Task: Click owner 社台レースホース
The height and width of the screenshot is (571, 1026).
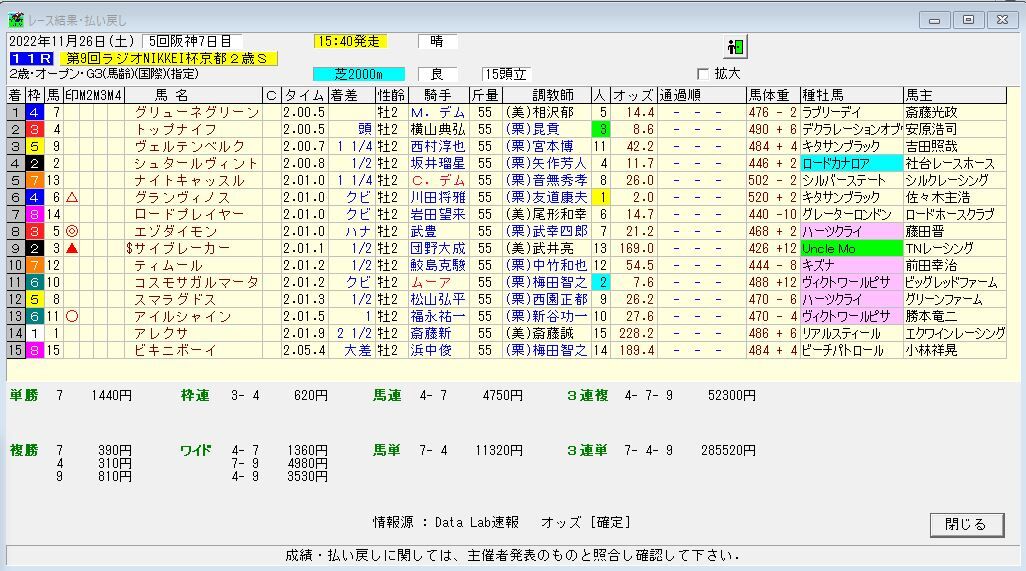Action: pyautogui.click(x=950, y=164)
